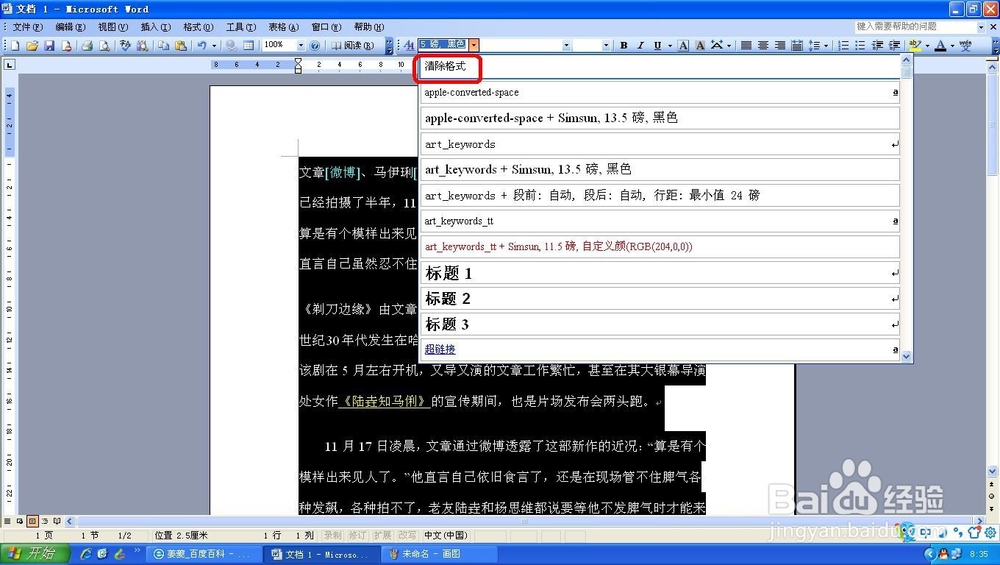Viewport: 1000px width, 565px height.
Task: Paste from clipboard icon
Action: (x=181, y=46)
